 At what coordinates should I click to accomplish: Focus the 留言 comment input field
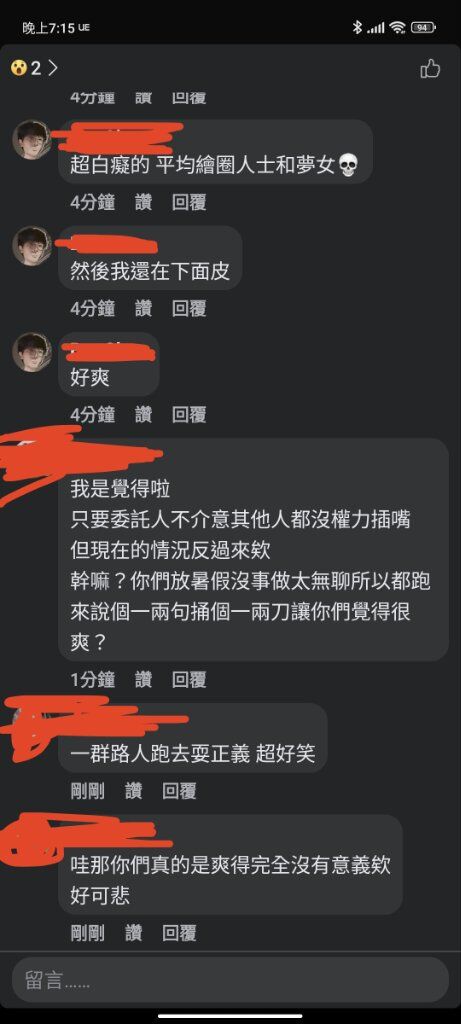pyautogui.click(x=230, y=980)
